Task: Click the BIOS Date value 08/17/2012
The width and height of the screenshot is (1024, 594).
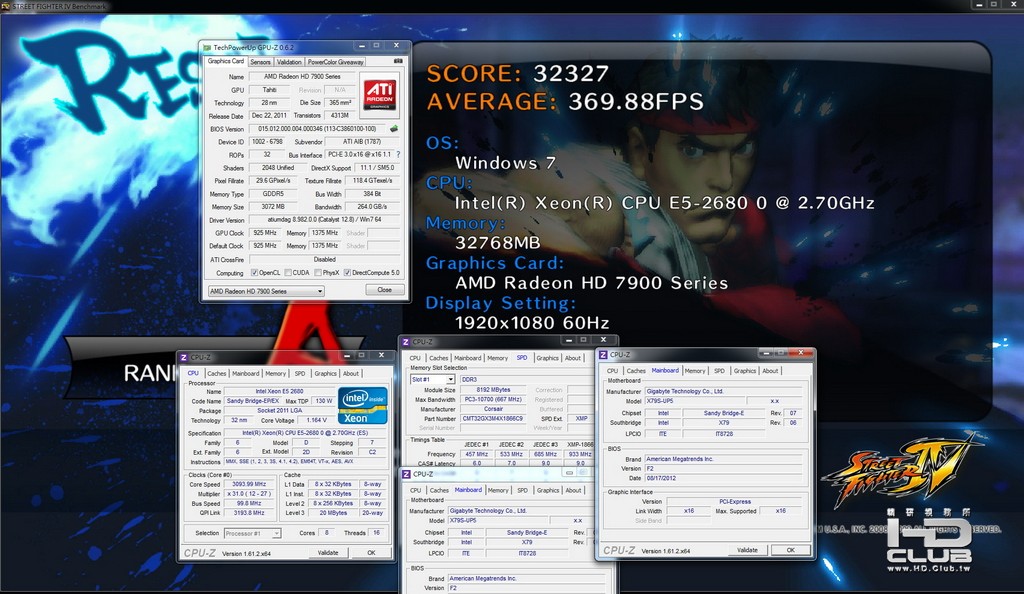Action: 723,478
